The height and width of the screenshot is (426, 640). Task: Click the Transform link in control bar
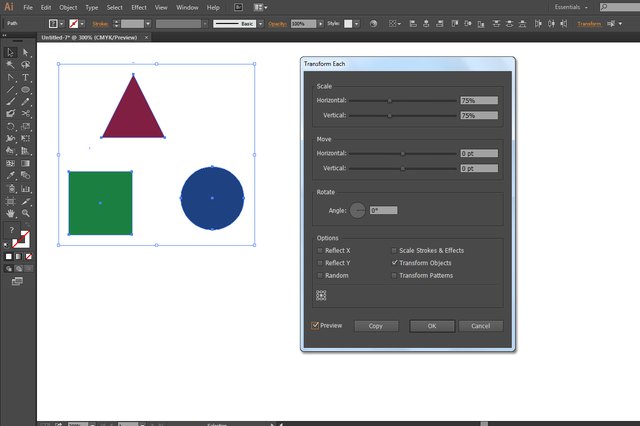[x=589, y=24]
